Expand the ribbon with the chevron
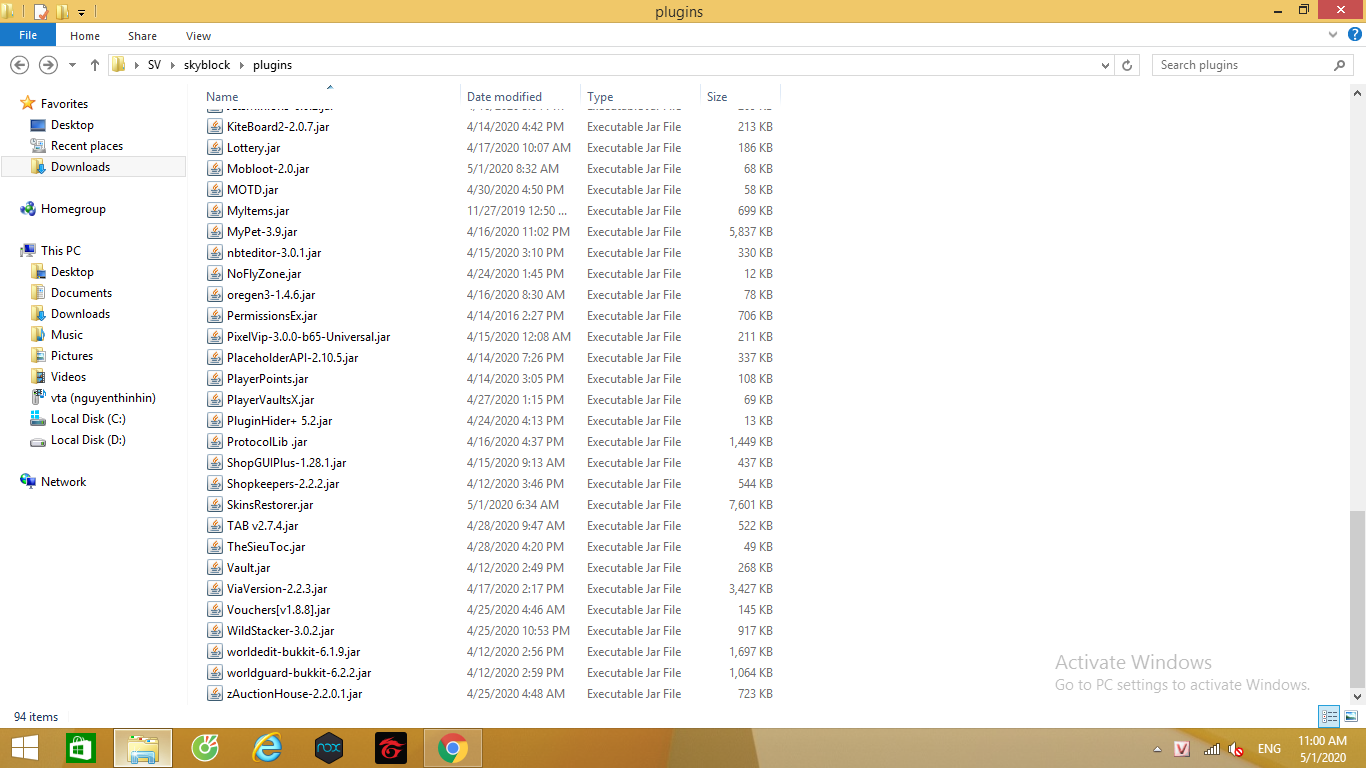This screenshot has width=1366, height=768. click(1333, 35)
